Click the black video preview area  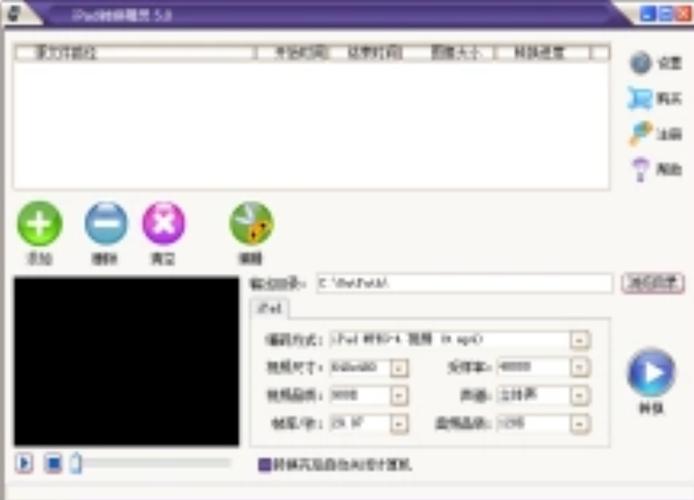tap(127, 361)
